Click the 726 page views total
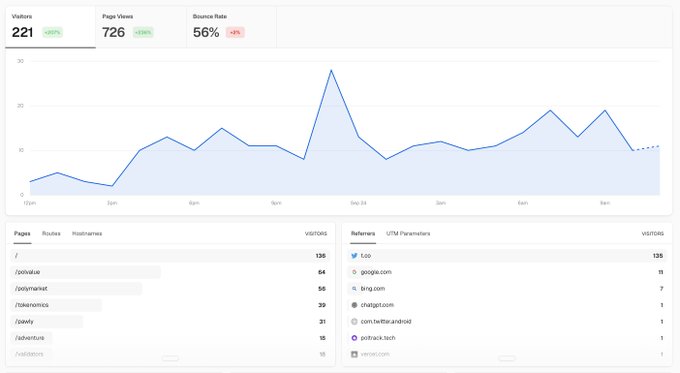The height and width of the screenshot is (373, 680). pos(114,33)
